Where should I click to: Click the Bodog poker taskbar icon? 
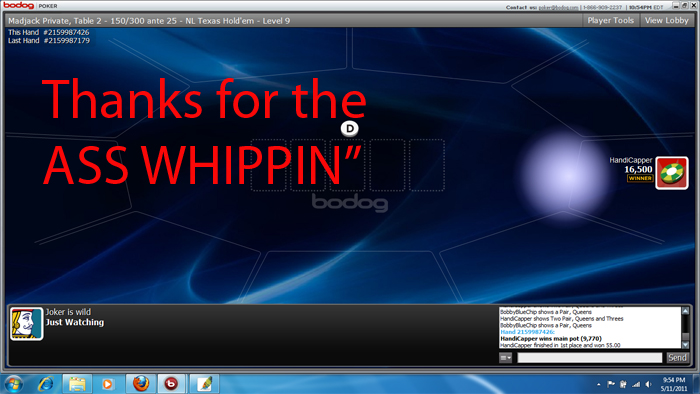pyautogui.click(x=171, y=384)
